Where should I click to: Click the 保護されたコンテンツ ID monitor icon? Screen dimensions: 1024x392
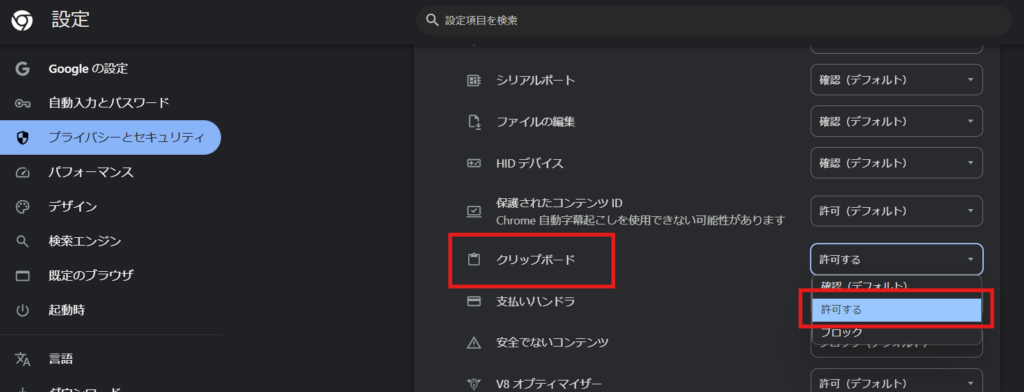(x=474, y=211)
